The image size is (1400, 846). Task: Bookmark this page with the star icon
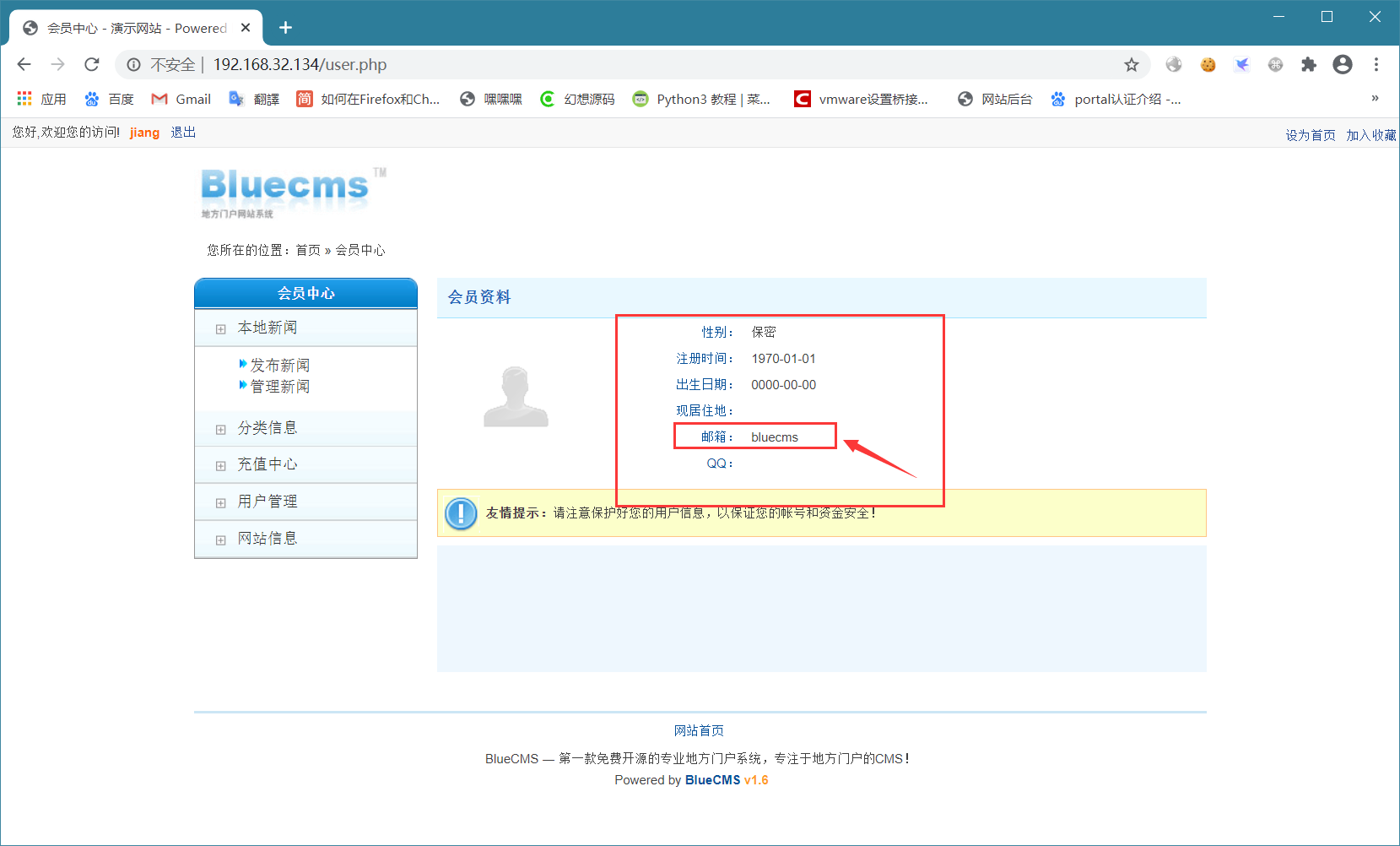pos(1132,64)
